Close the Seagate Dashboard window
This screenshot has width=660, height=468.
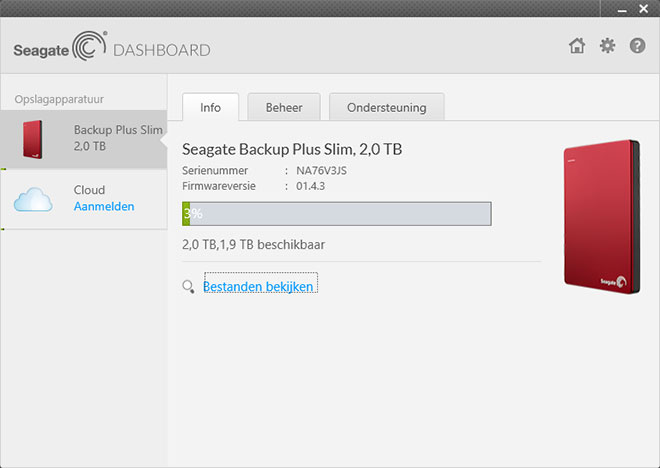(x=644, y=8)
